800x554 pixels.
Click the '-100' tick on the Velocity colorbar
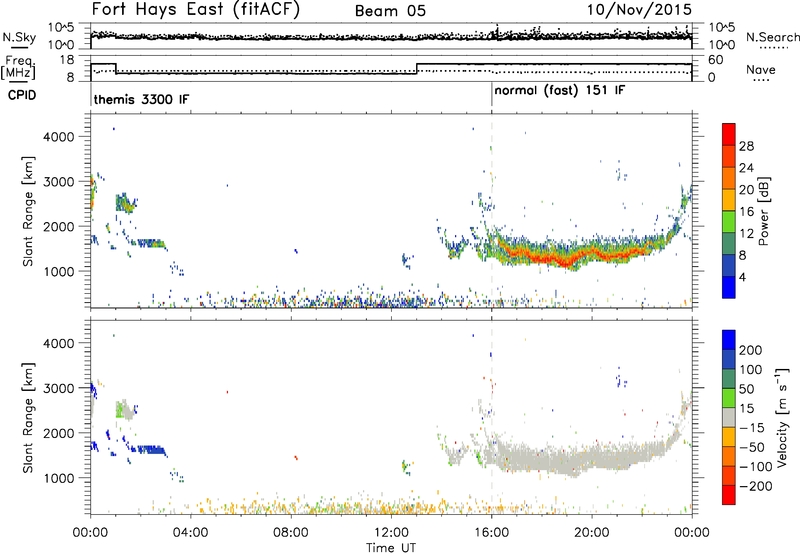pyautogui.click(x=756, y=467)
